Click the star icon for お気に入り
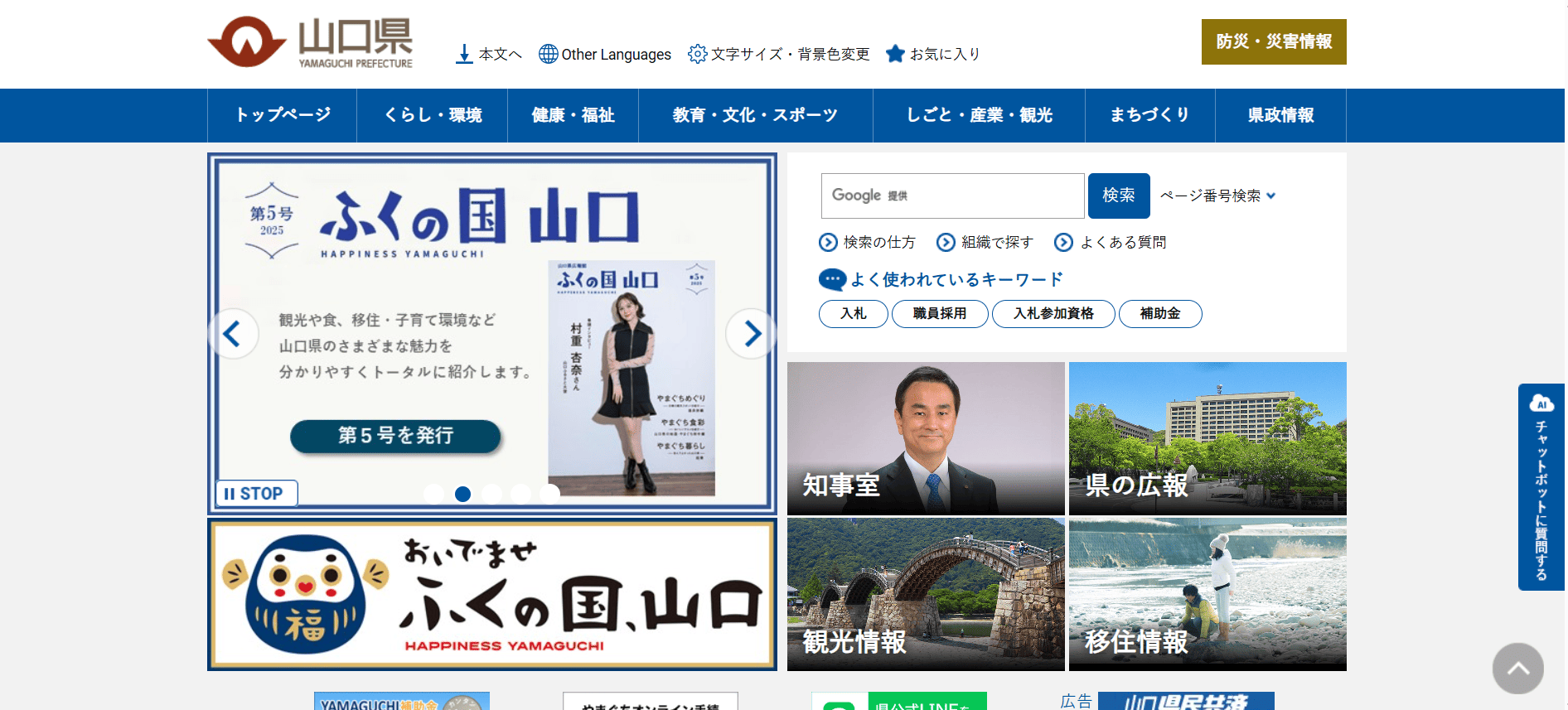 895,54
